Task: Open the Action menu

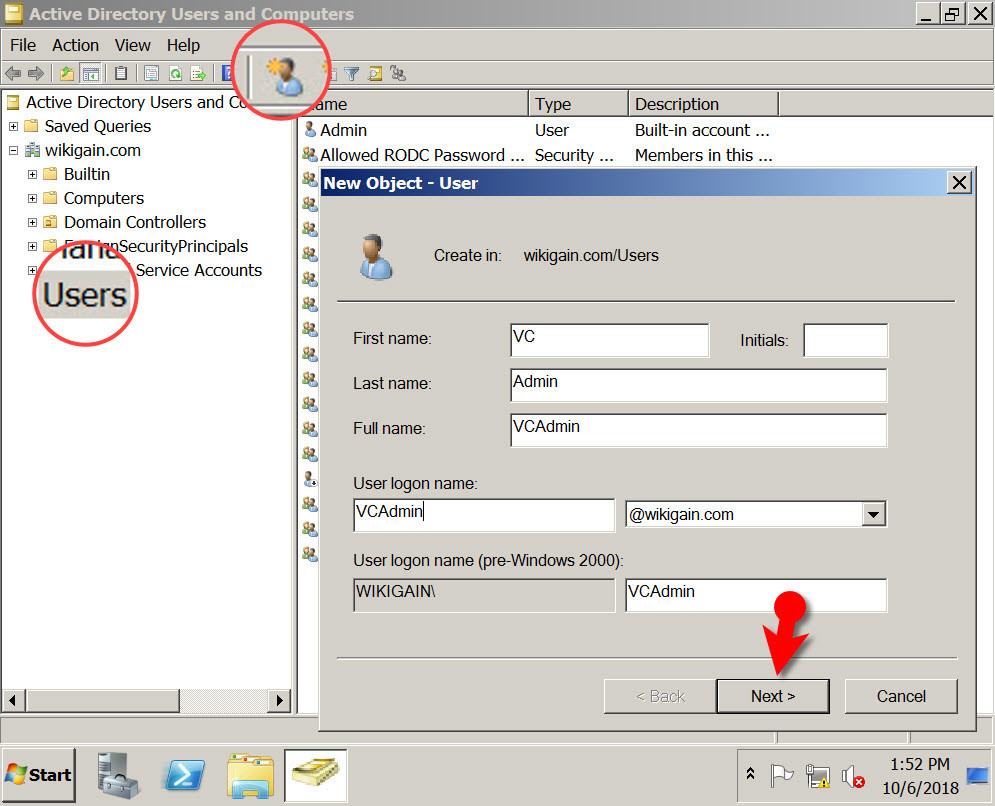Action: tap(76, 45)
